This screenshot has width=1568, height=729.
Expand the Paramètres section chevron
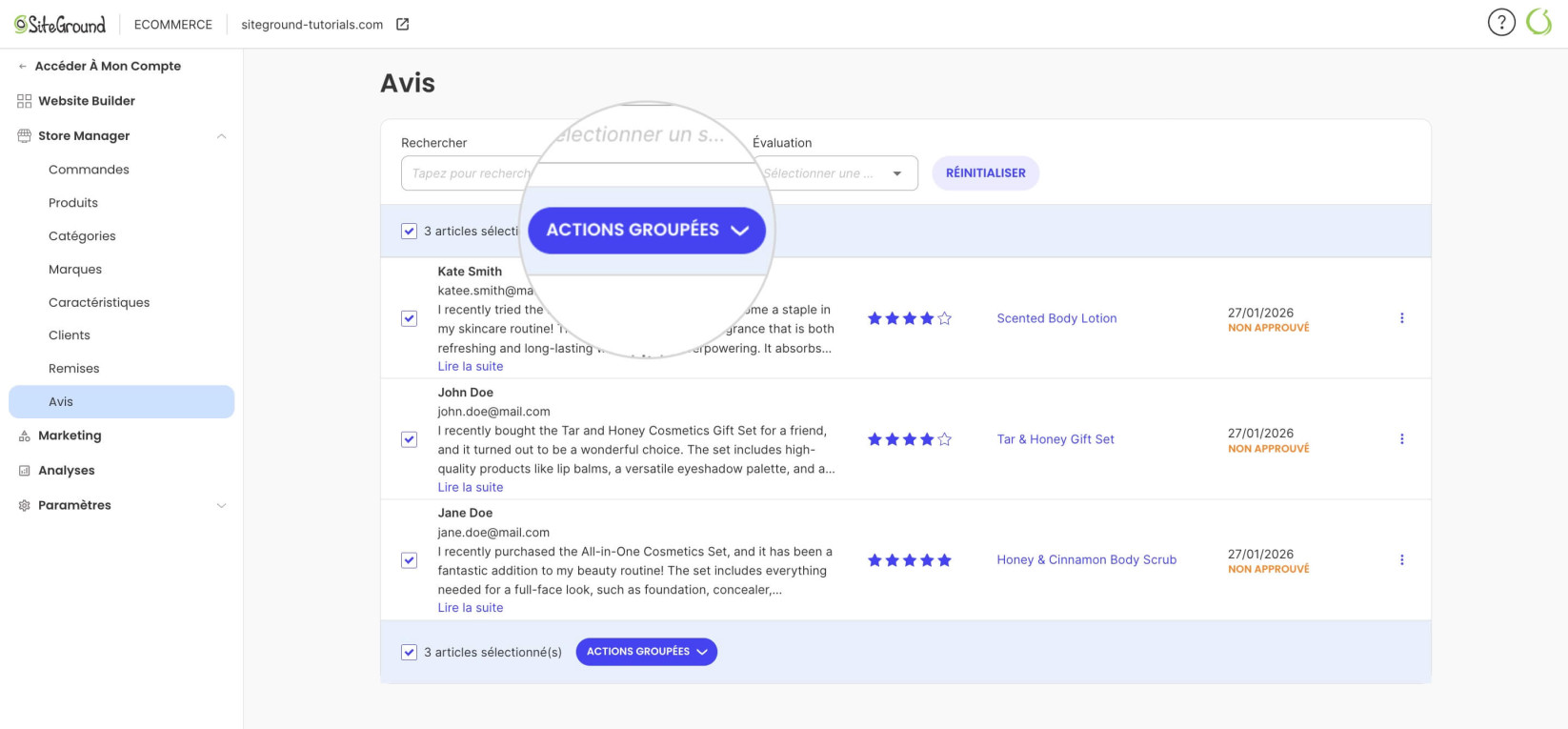(x=222, y=506)
